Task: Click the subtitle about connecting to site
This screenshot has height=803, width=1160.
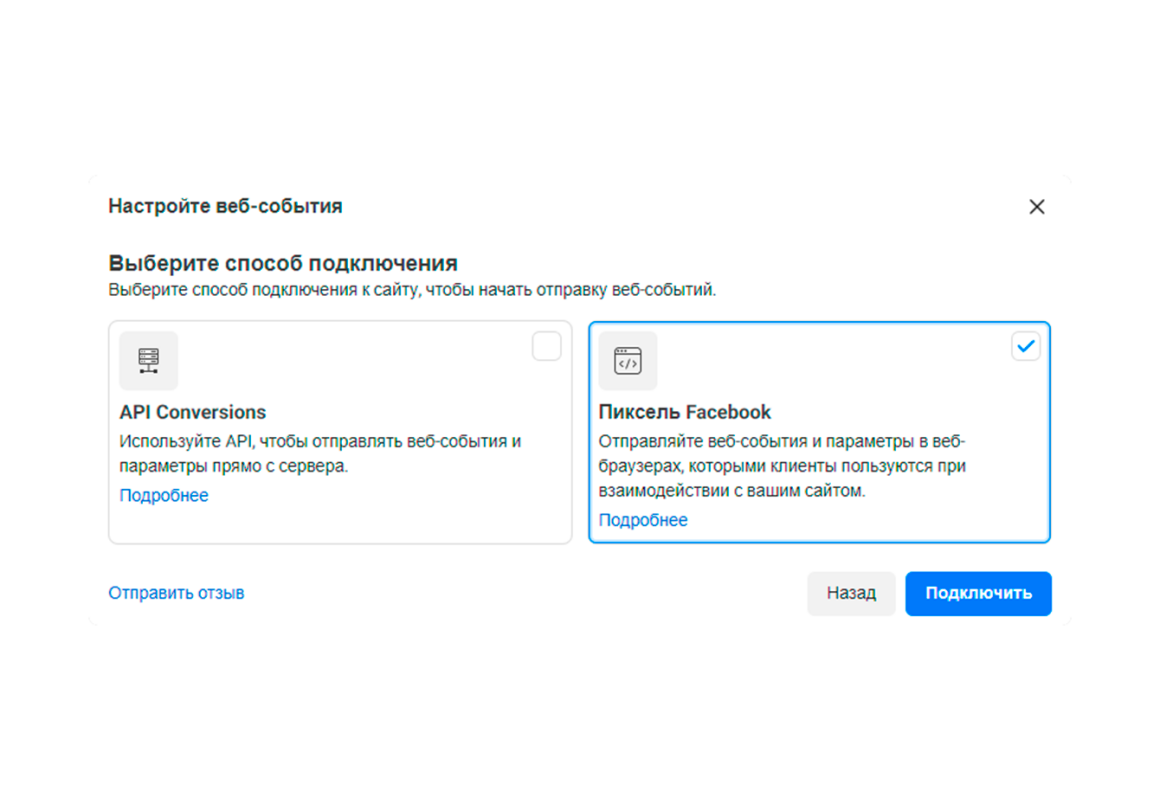Action: (x=412, y=290)
